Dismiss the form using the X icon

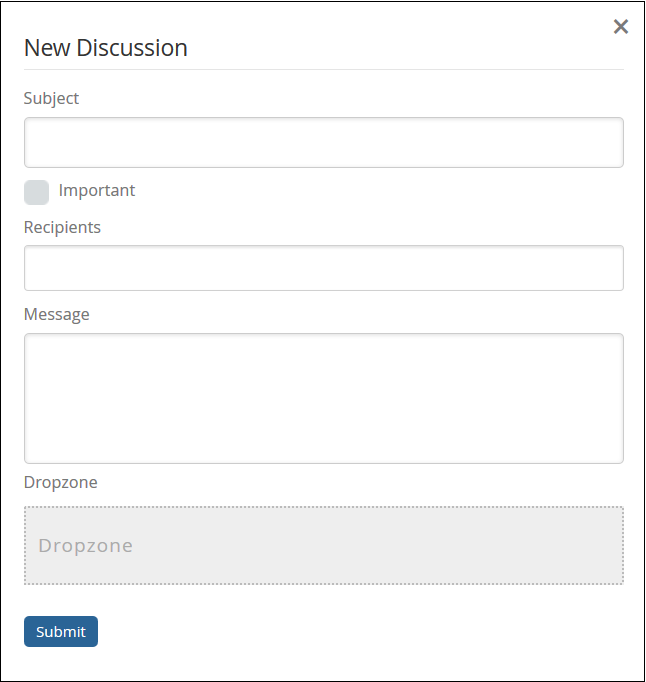pos(621,27)
